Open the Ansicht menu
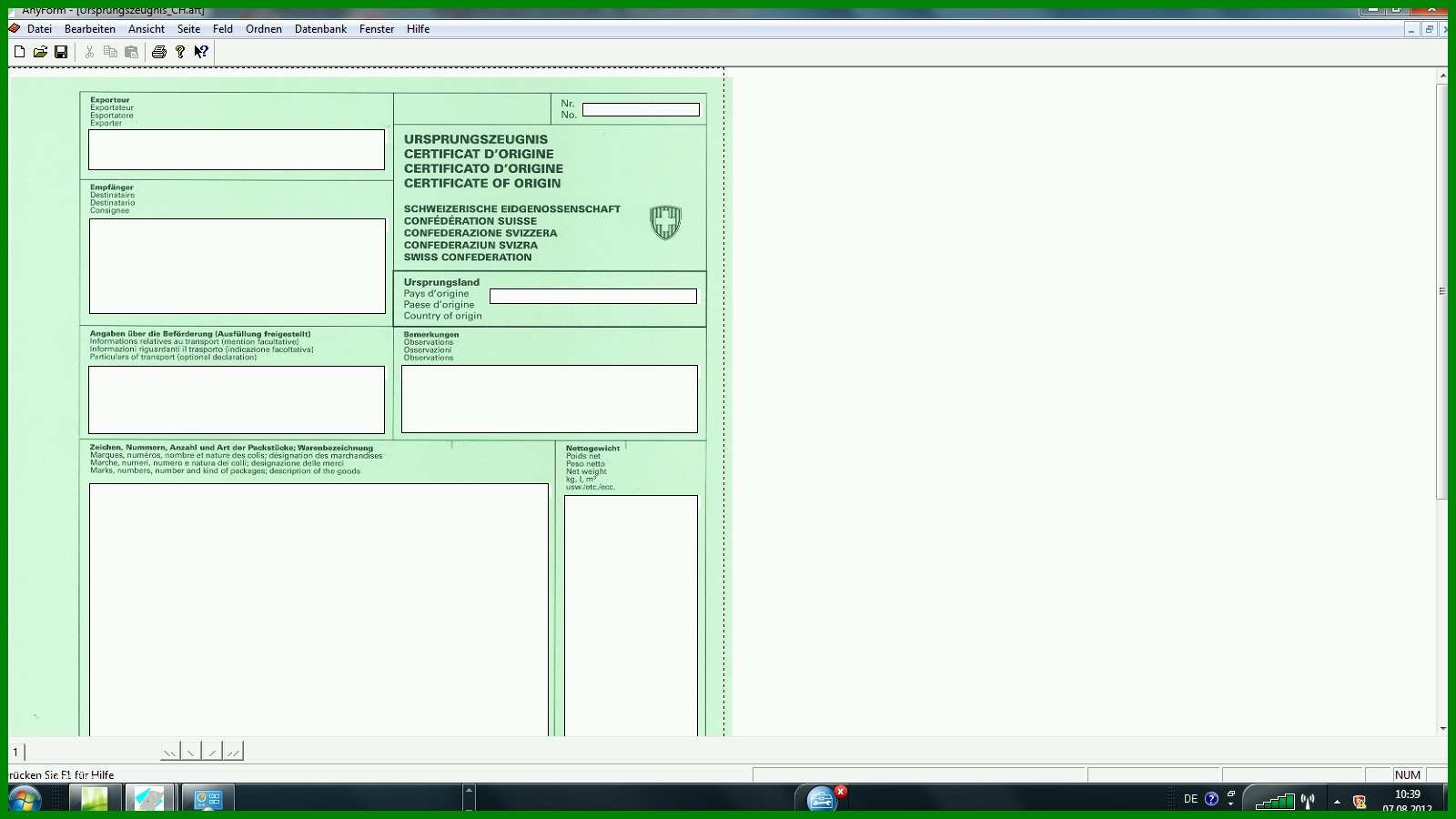The image size is (1456, 819). pos(147,29)
